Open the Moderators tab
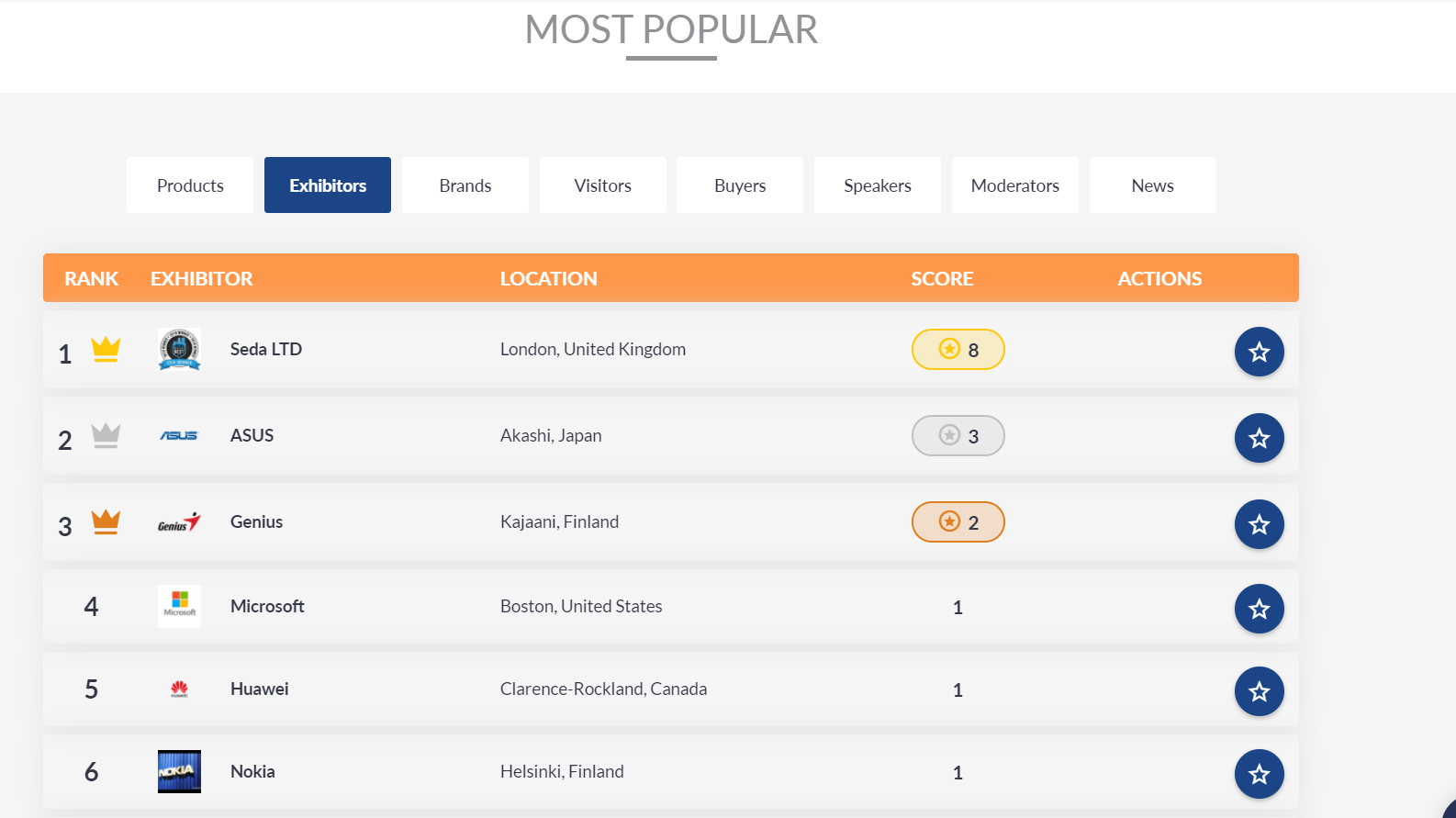The image size is (1456, 818). click(x=1015, y=185)
